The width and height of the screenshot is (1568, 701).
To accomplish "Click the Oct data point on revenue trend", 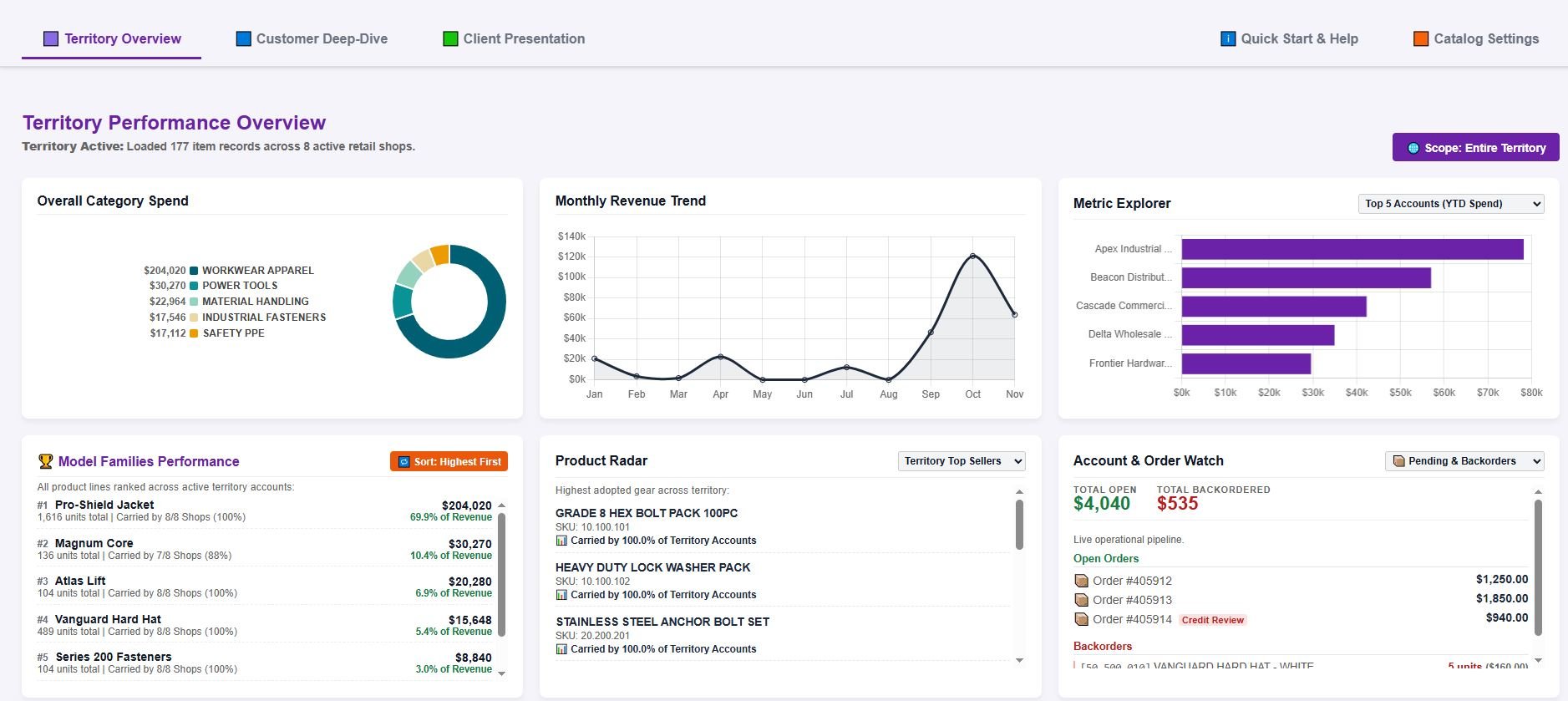I will coord(972,256).
